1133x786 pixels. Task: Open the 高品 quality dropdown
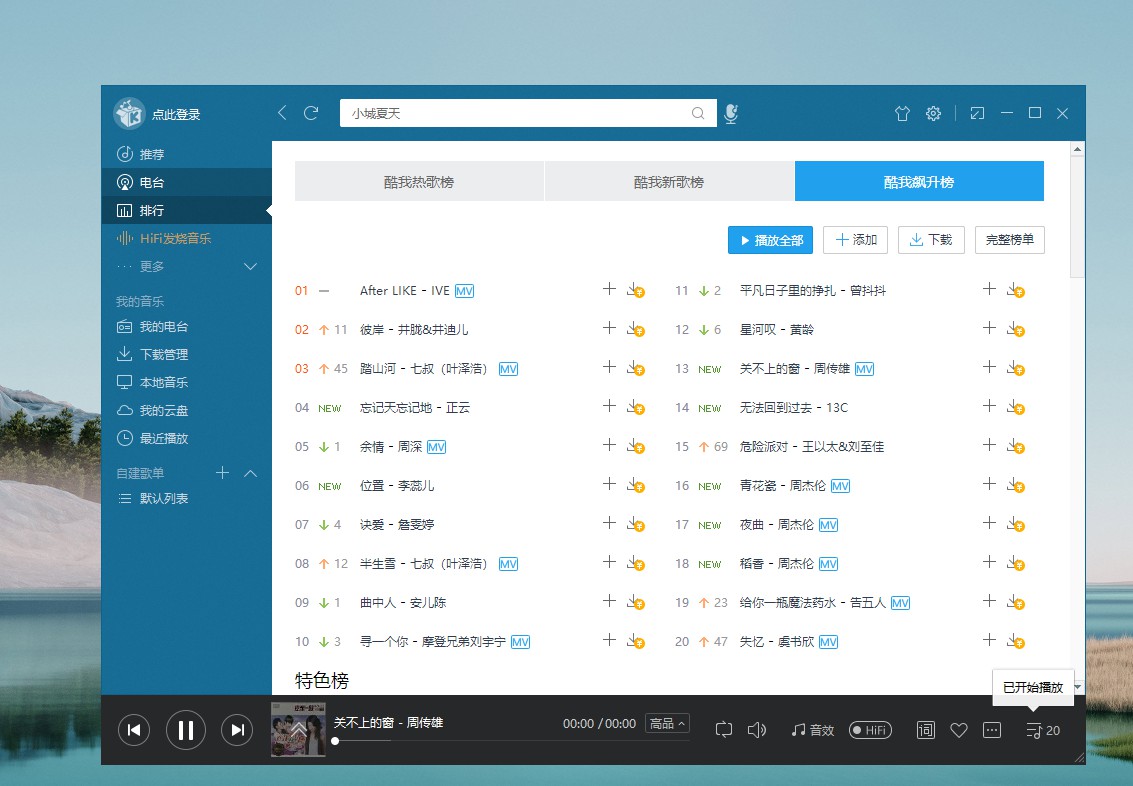(667, 723)
